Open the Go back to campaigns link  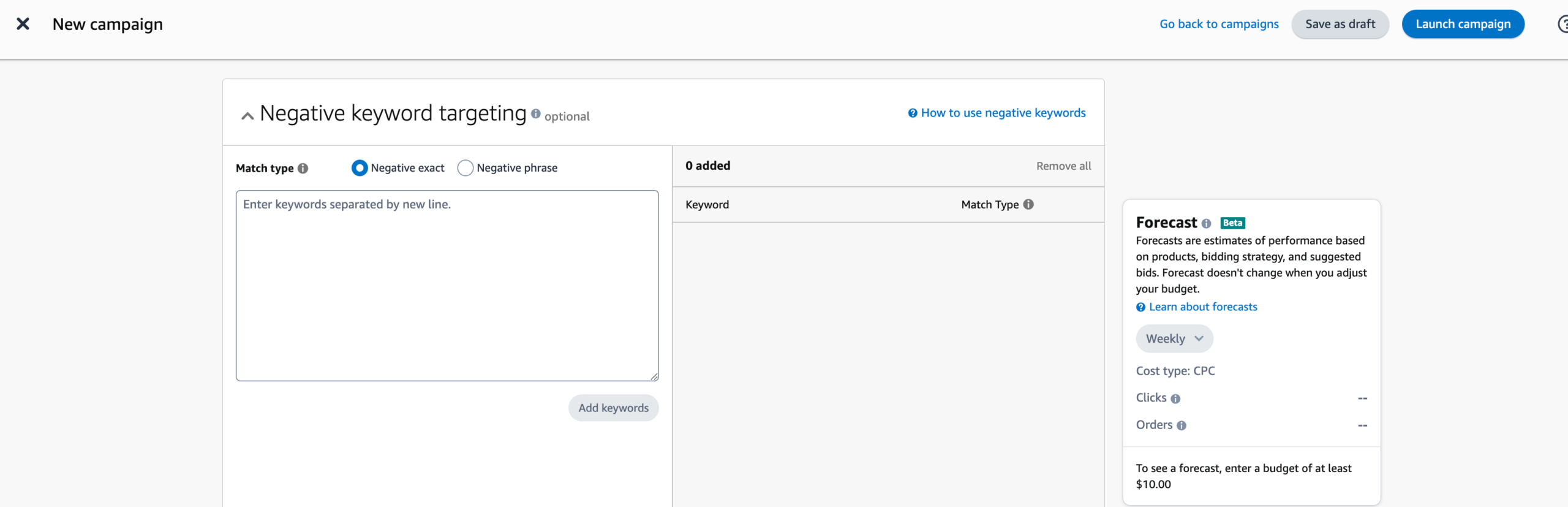pyautogui.click(x=1219, y=24)
